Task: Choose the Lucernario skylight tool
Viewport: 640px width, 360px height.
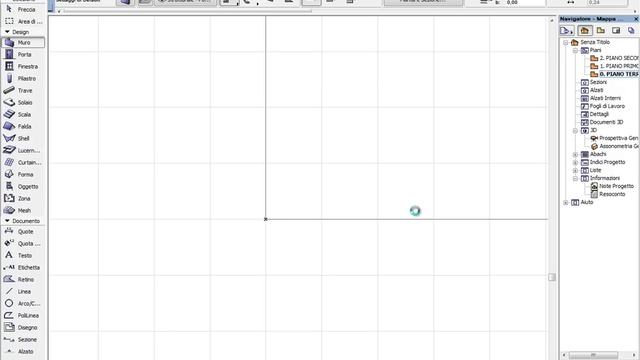Action: pyautogui.click(x=23, y=150)
